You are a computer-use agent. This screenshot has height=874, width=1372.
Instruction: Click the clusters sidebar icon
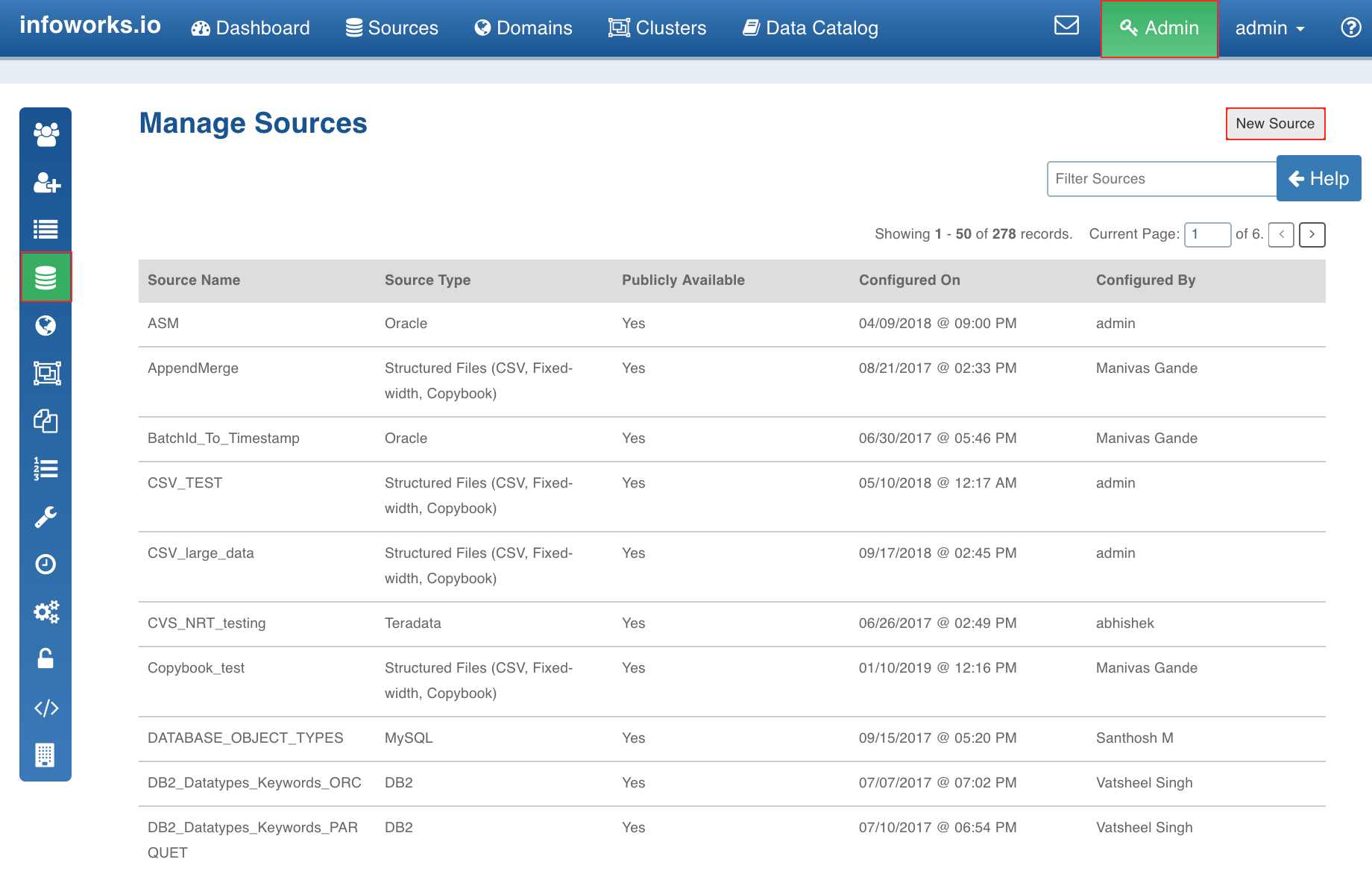coord(46,373)
